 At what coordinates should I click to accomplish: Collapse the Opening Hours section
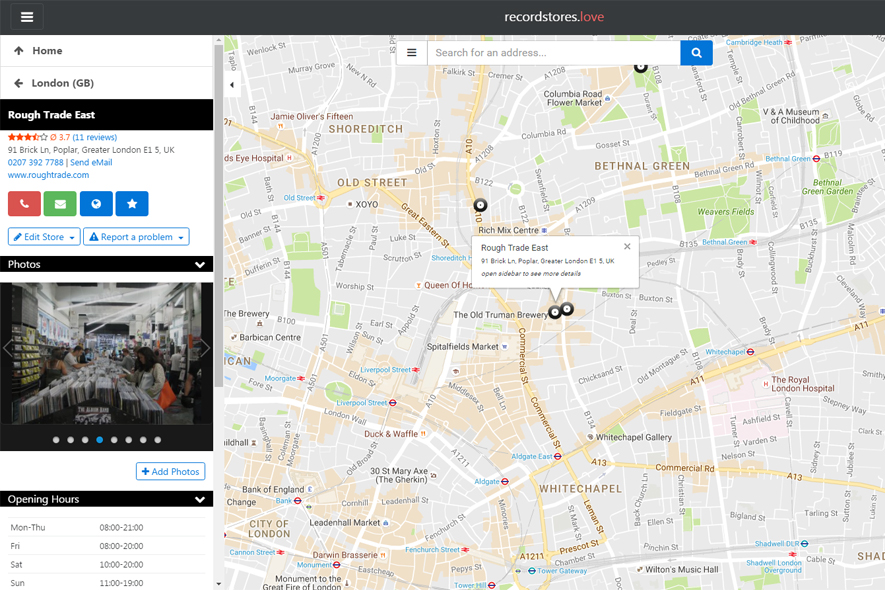click(x=200, y=499)
